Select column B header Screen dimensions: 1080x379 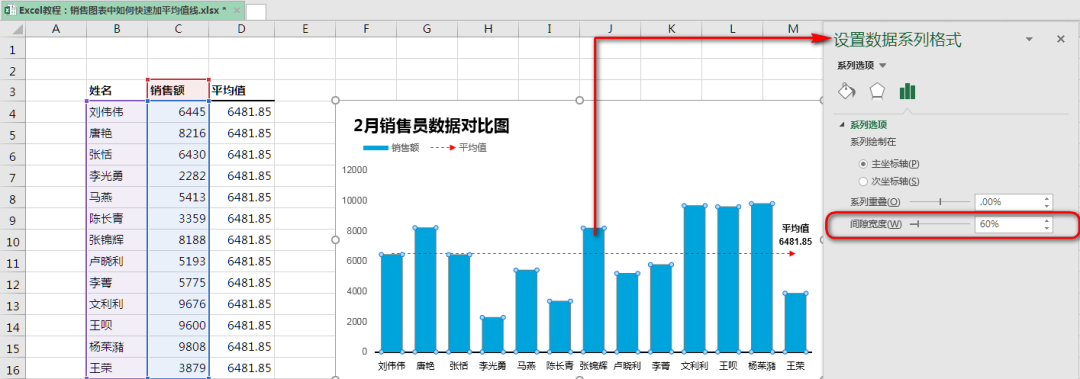pos(116,29)
